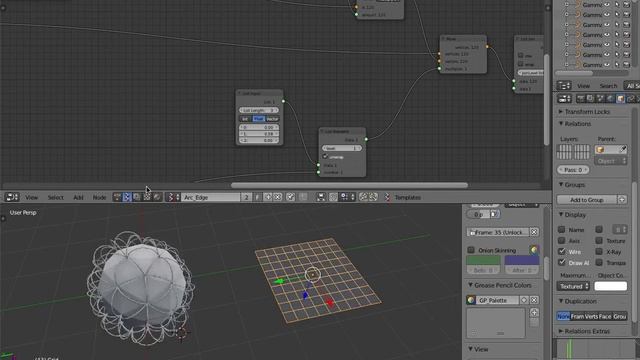This screenshot has width=640, height=360.
Task: Open the Render properties tab icon
Action: tap(580, 98)
